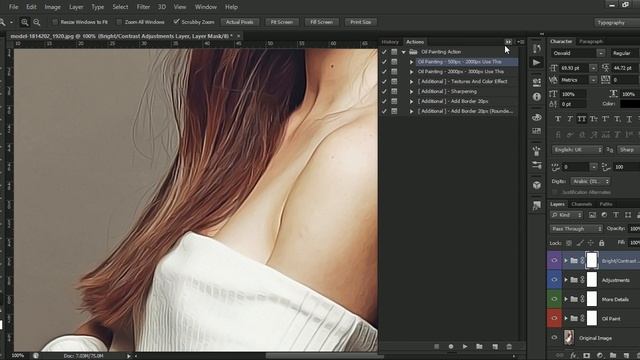Click the Fit Screen button
Image resolution: width=640 pixels, height=360 pixels.
point(282,22)
